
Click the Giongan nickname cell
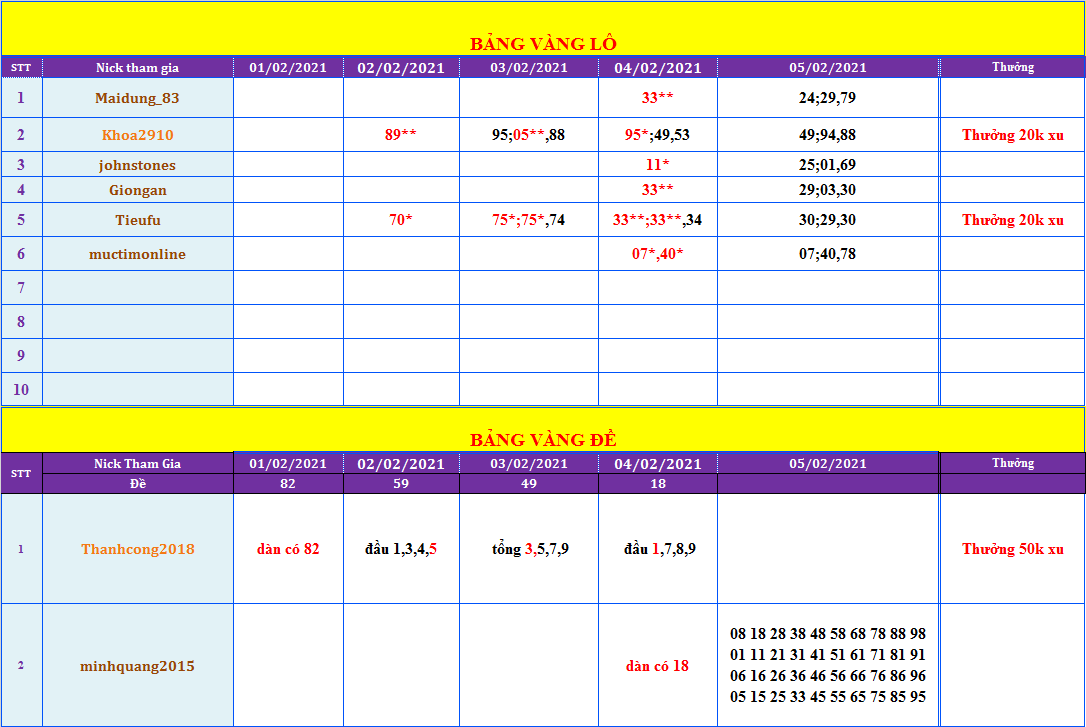(138, 190)
